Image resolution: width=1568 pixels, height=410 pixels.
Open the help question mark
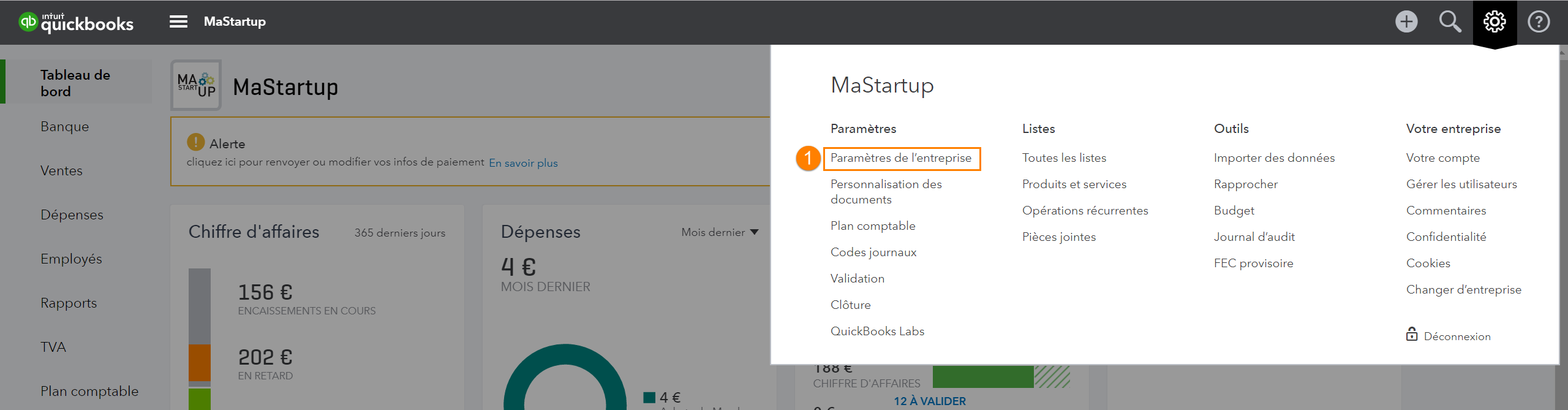click(x=1539, y=22)
